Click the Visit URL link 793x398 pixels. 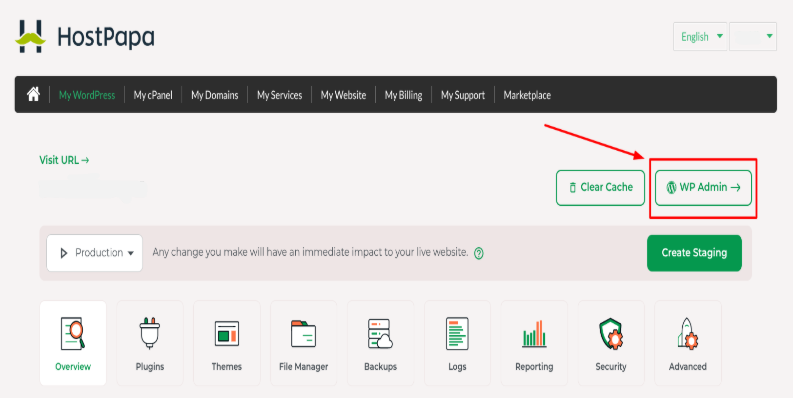pos(64,160)
